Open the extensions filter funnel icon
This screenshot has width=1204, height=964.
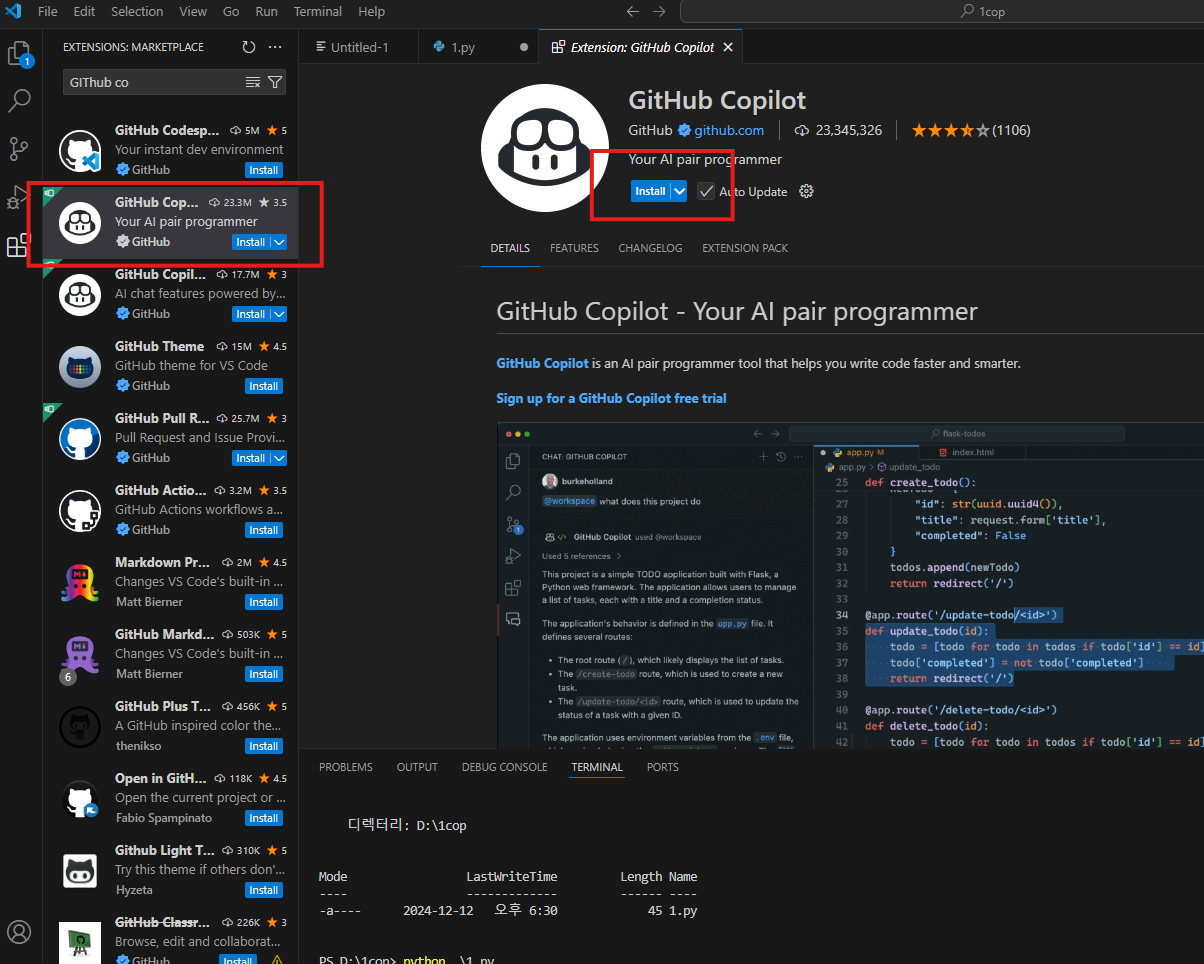275,82
